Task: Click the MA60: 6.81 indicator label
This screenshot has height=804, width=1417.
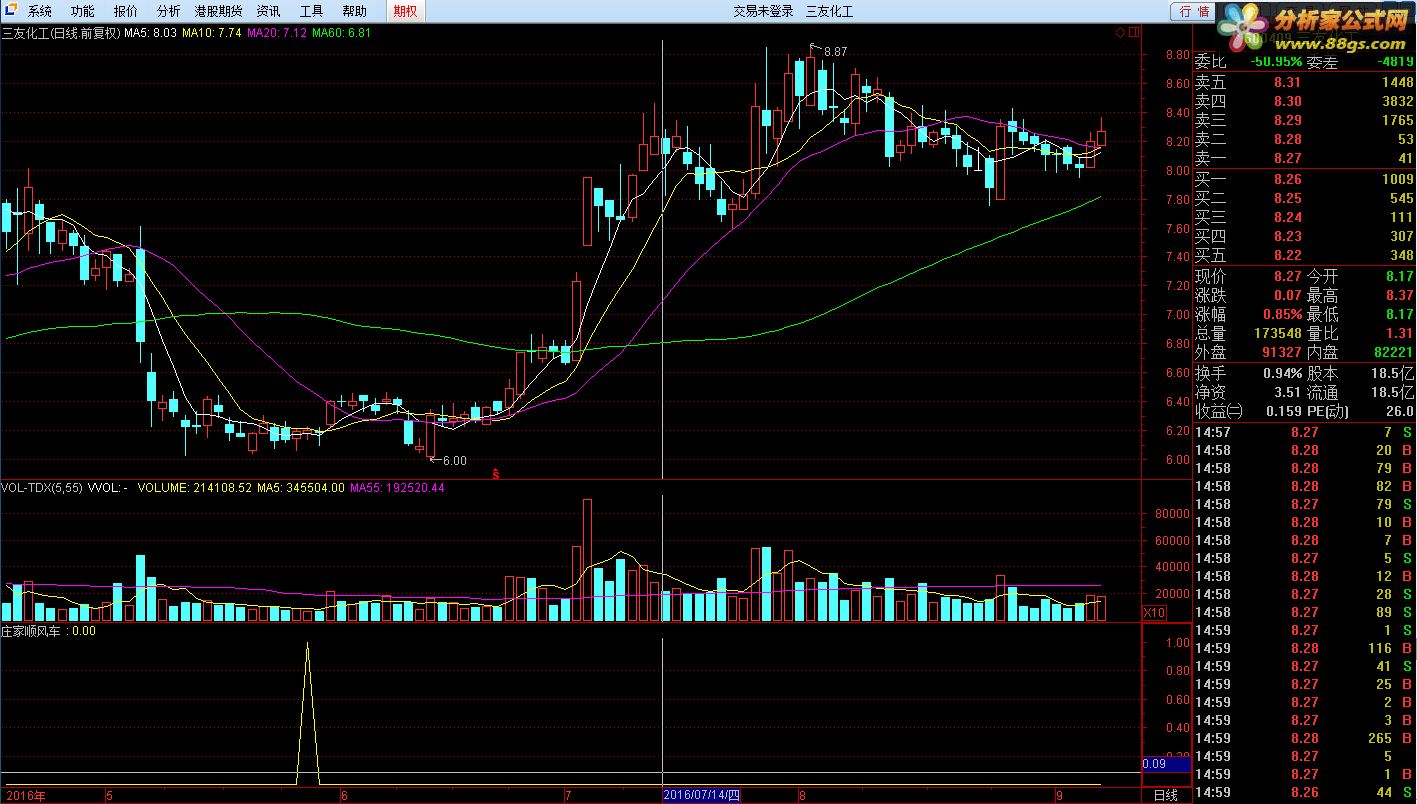Action: (341, 33)
